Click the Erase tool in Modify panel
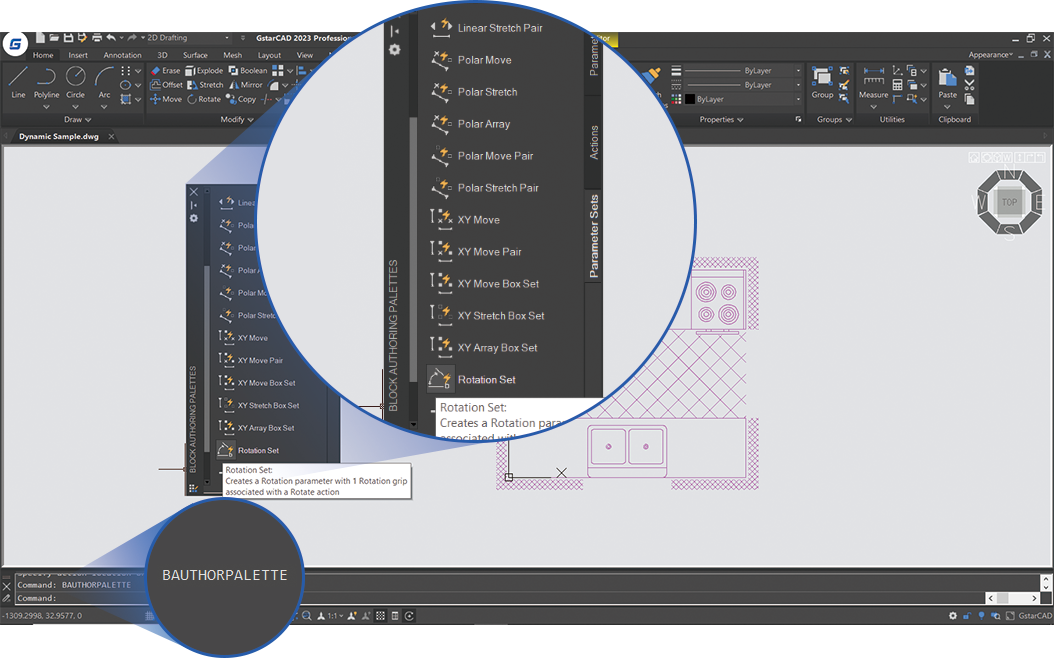This screenshot has height=658, width=1054. (165, 71)
